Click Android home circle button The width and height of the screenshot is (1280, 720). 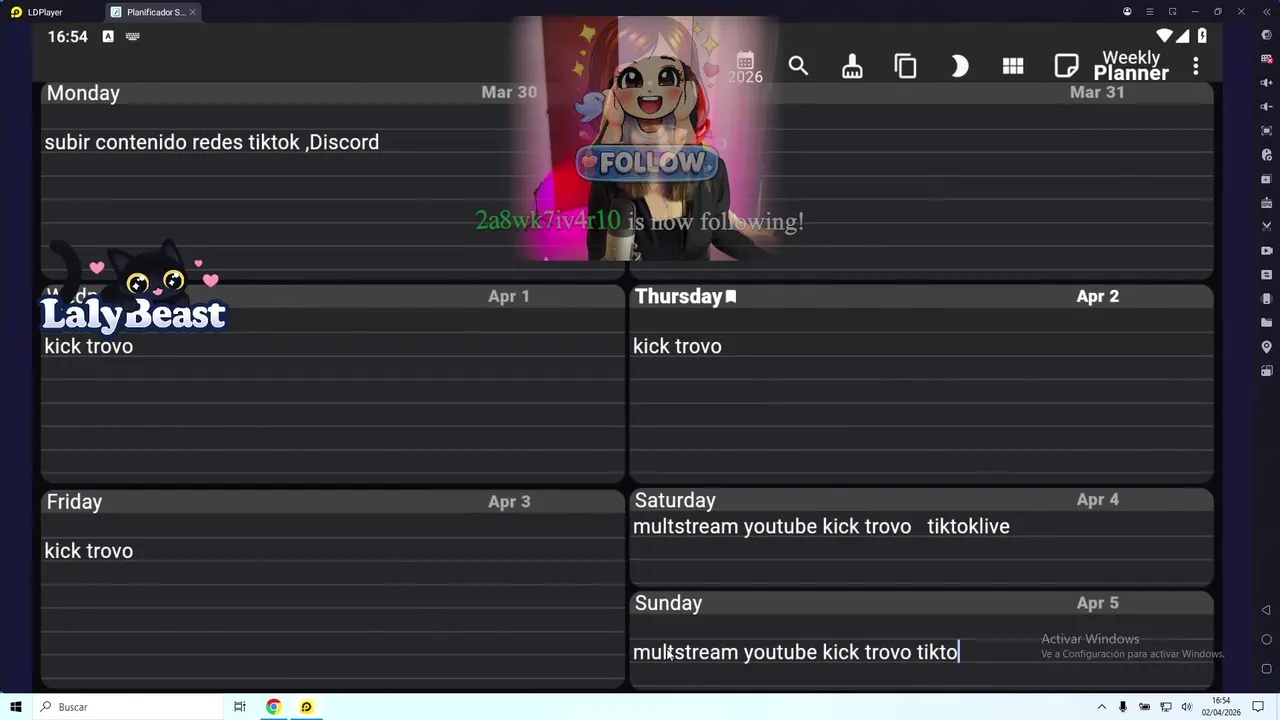[x=1266, y=640]
